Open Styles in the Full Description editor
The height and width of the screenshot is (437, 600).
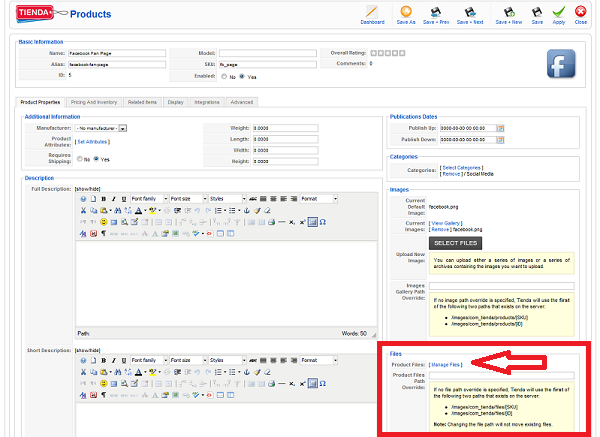click(227, 199)
